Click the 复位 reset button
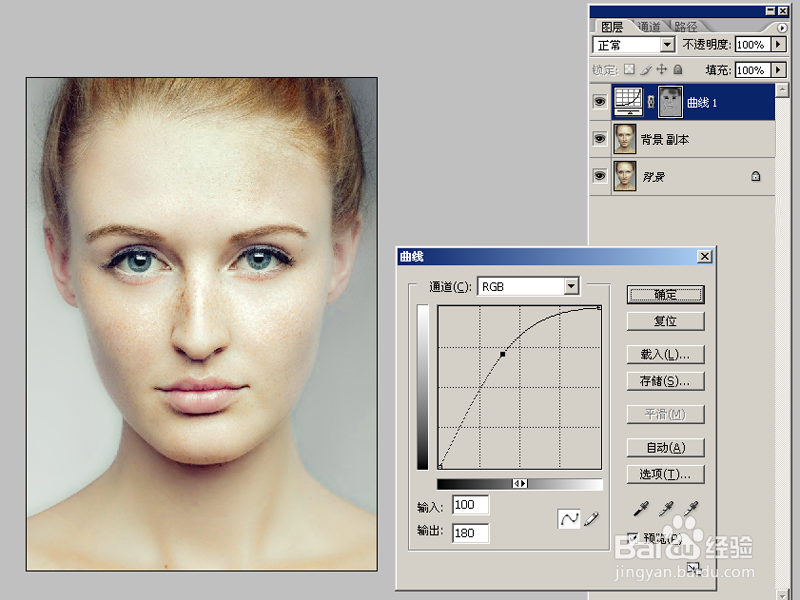This screenshot has height=600, width=800. point(665,321)
